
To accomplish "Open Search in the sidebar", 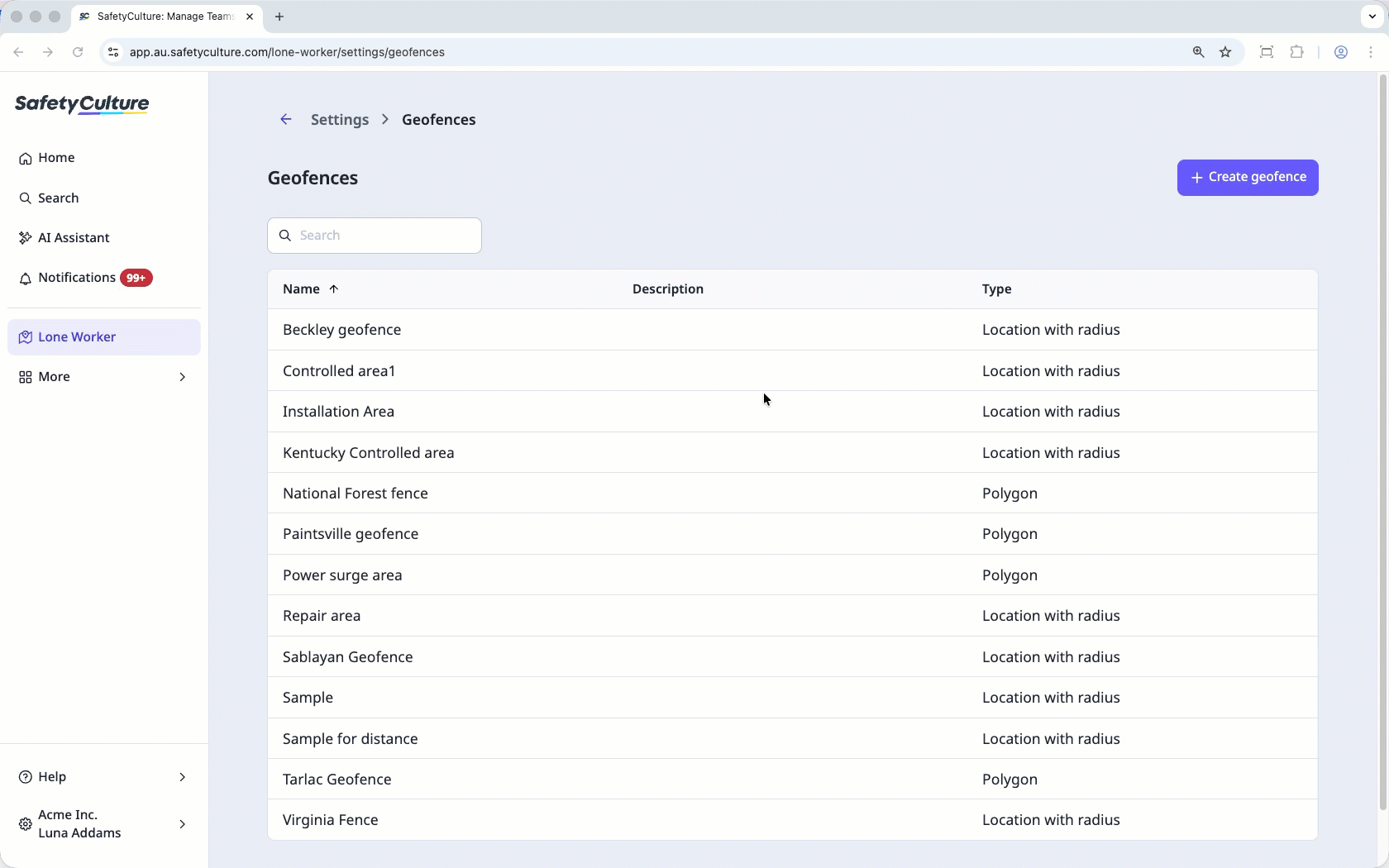I will pyautogui.click(x=104, y=198).
